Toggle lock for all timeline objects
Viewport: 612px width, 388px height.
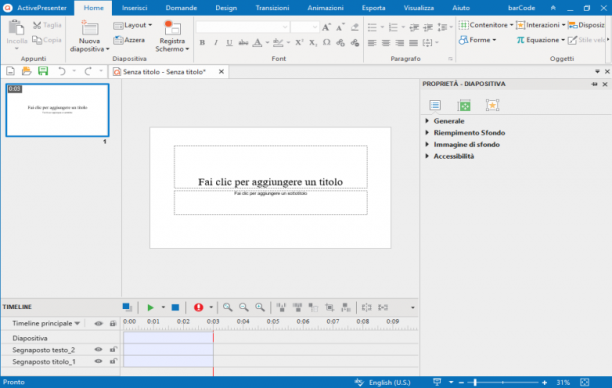click(x=113, y=323)
